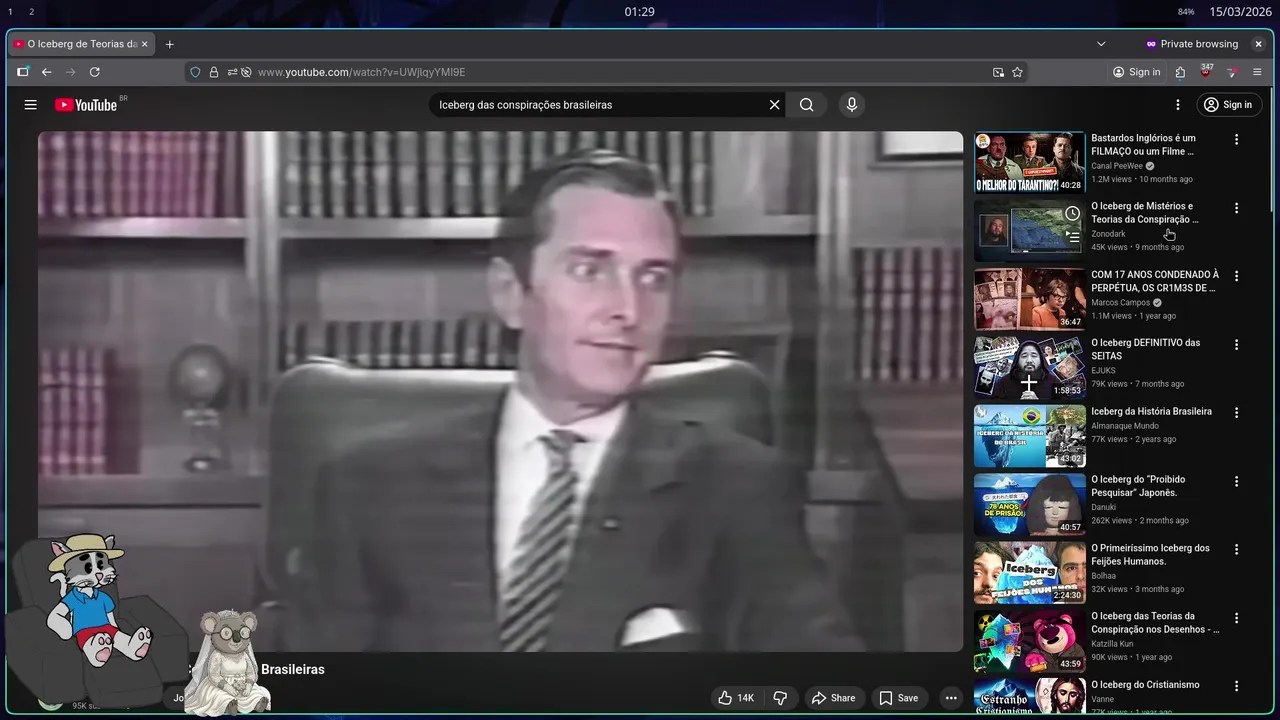This screenshot has height=720, width=1280.
Task: Click the video player to pause
Action: pyautogui.click(x=500, y=391)
